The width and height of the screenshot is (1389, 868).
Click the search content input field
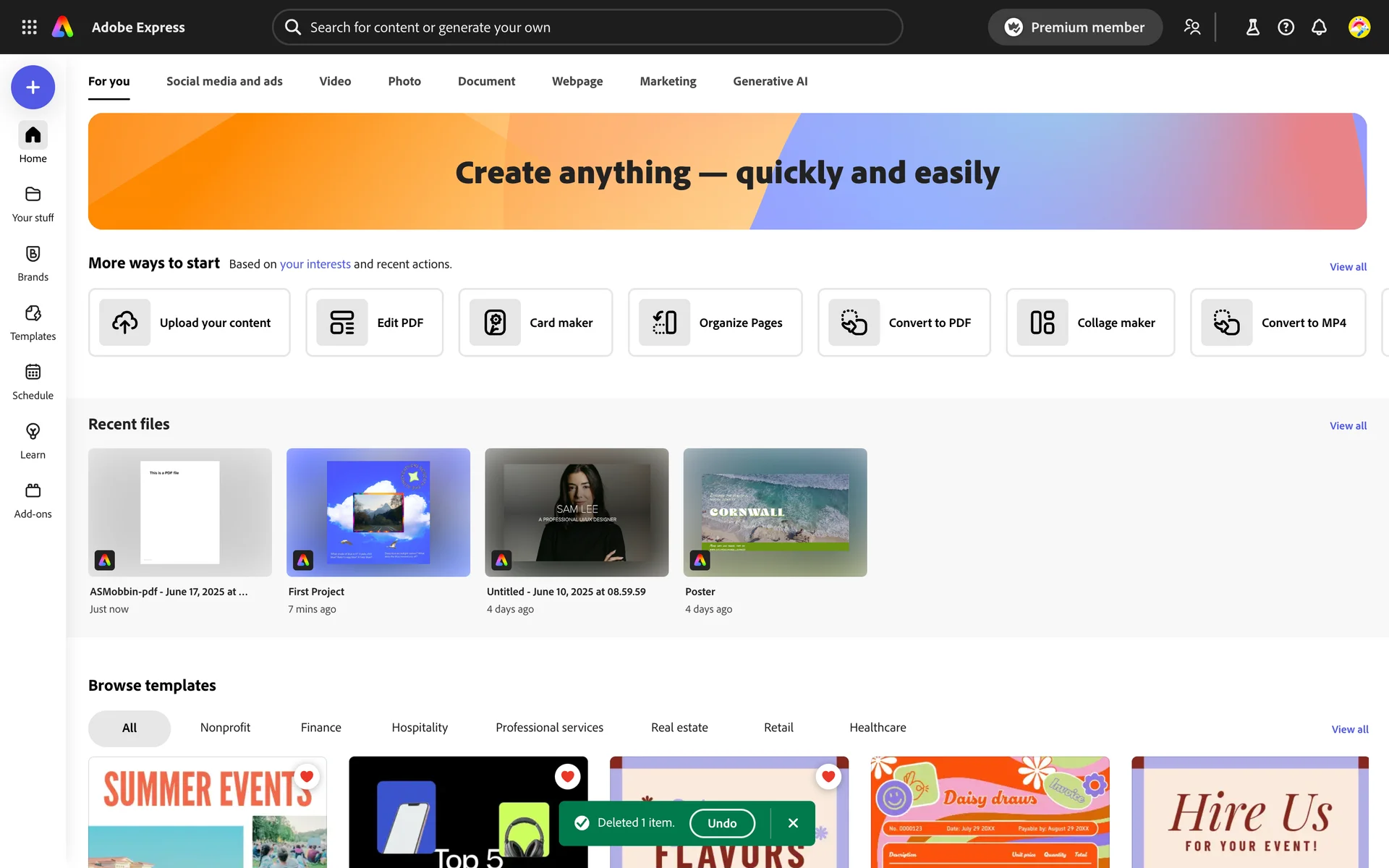tap(586, 27)
